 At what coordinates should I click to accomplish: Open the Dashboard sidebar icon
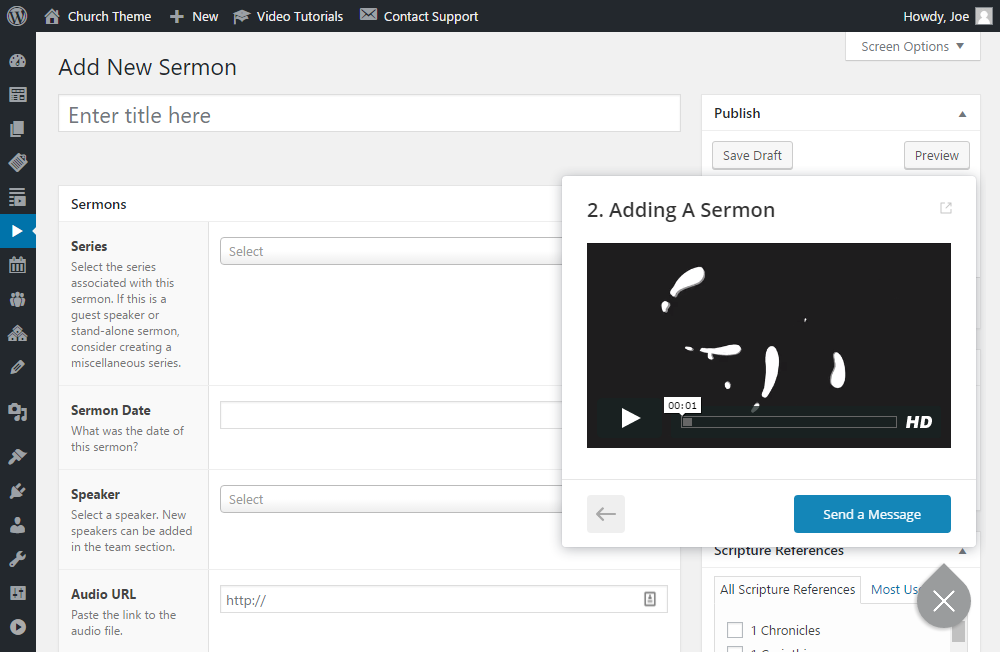(17, 61)
